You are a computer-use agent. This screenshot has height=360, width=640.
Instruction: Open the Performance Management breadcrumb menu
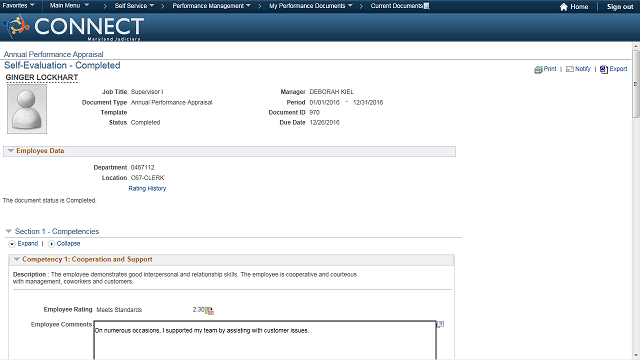point(211,6)
